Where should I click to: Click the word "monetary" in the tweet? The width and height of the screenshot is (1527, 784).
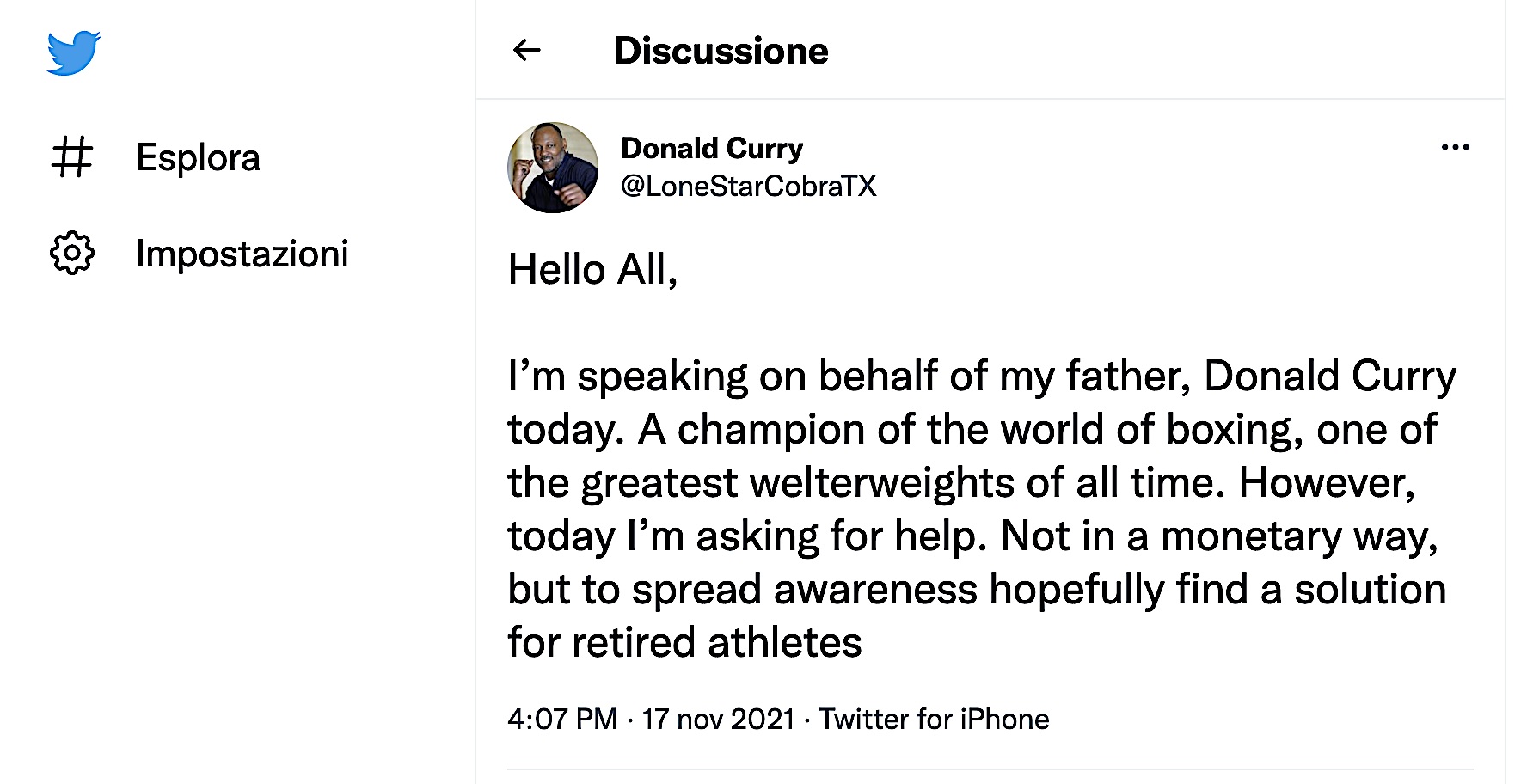point(1251,536)
